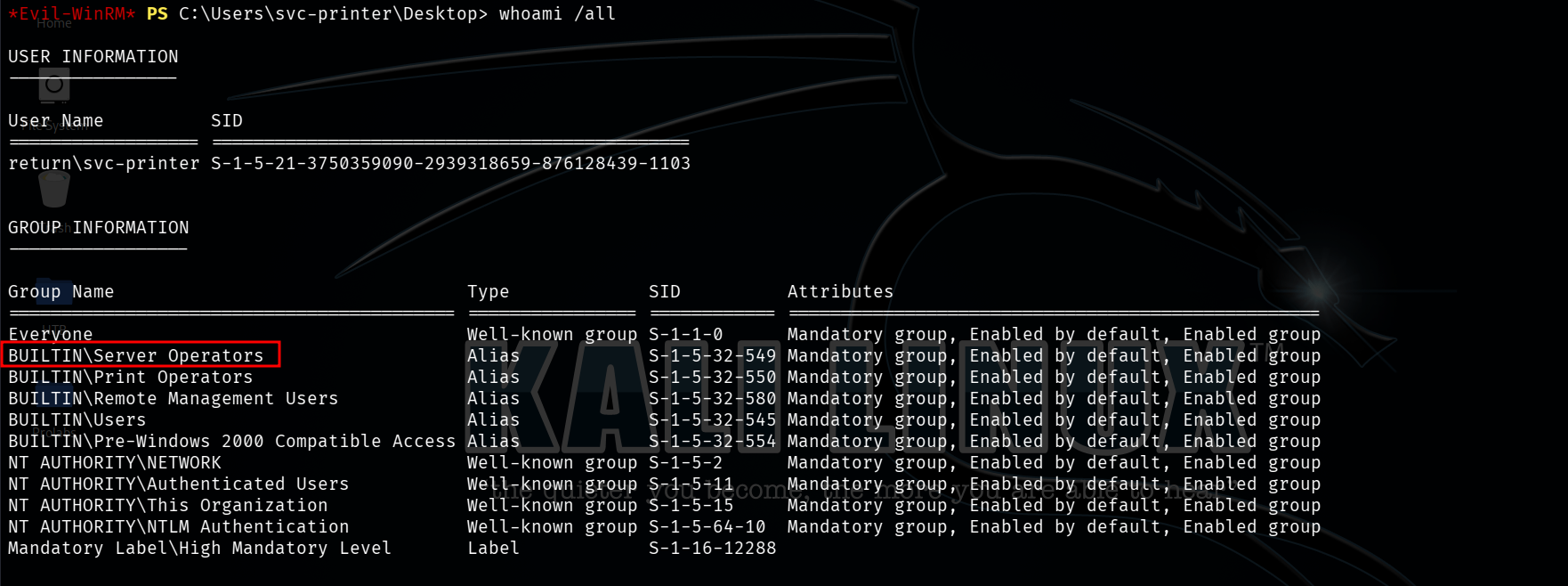Click the Type column header
This screenshot has width=1568, height=586.
click(x=489, y=291)
